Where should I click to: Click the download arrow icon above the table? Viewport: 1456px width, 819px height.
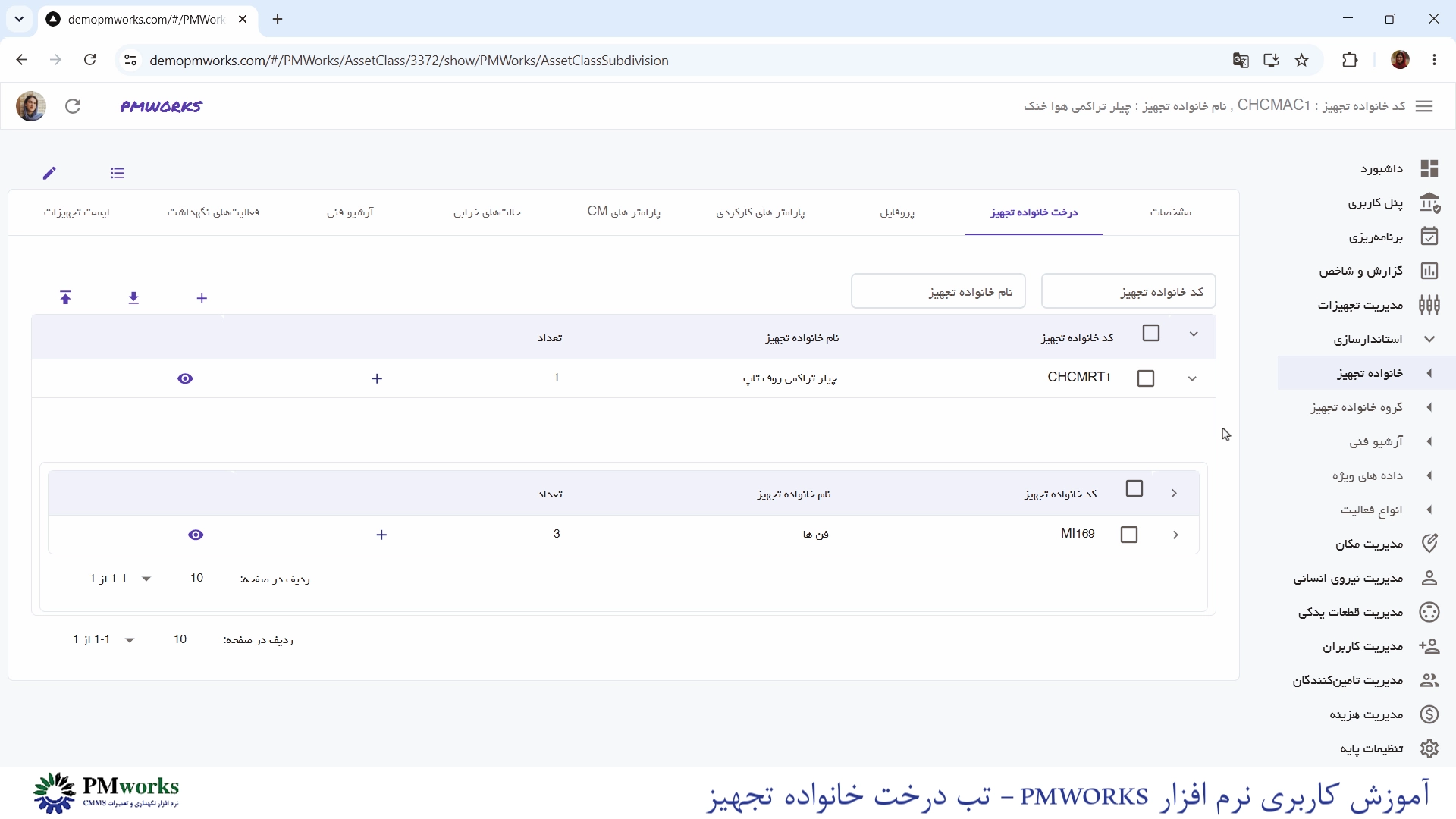(x=133, y=298)
